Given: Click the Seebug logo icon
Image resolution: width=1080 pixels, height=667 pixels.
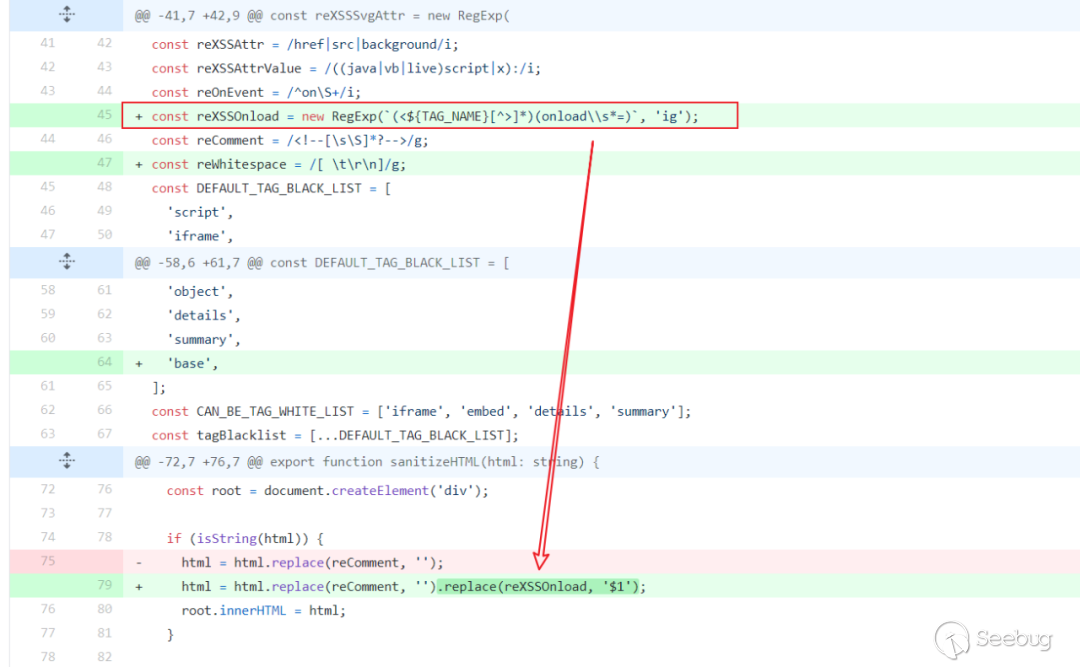Looking at the screenshot, I should (x=953, y=639).
